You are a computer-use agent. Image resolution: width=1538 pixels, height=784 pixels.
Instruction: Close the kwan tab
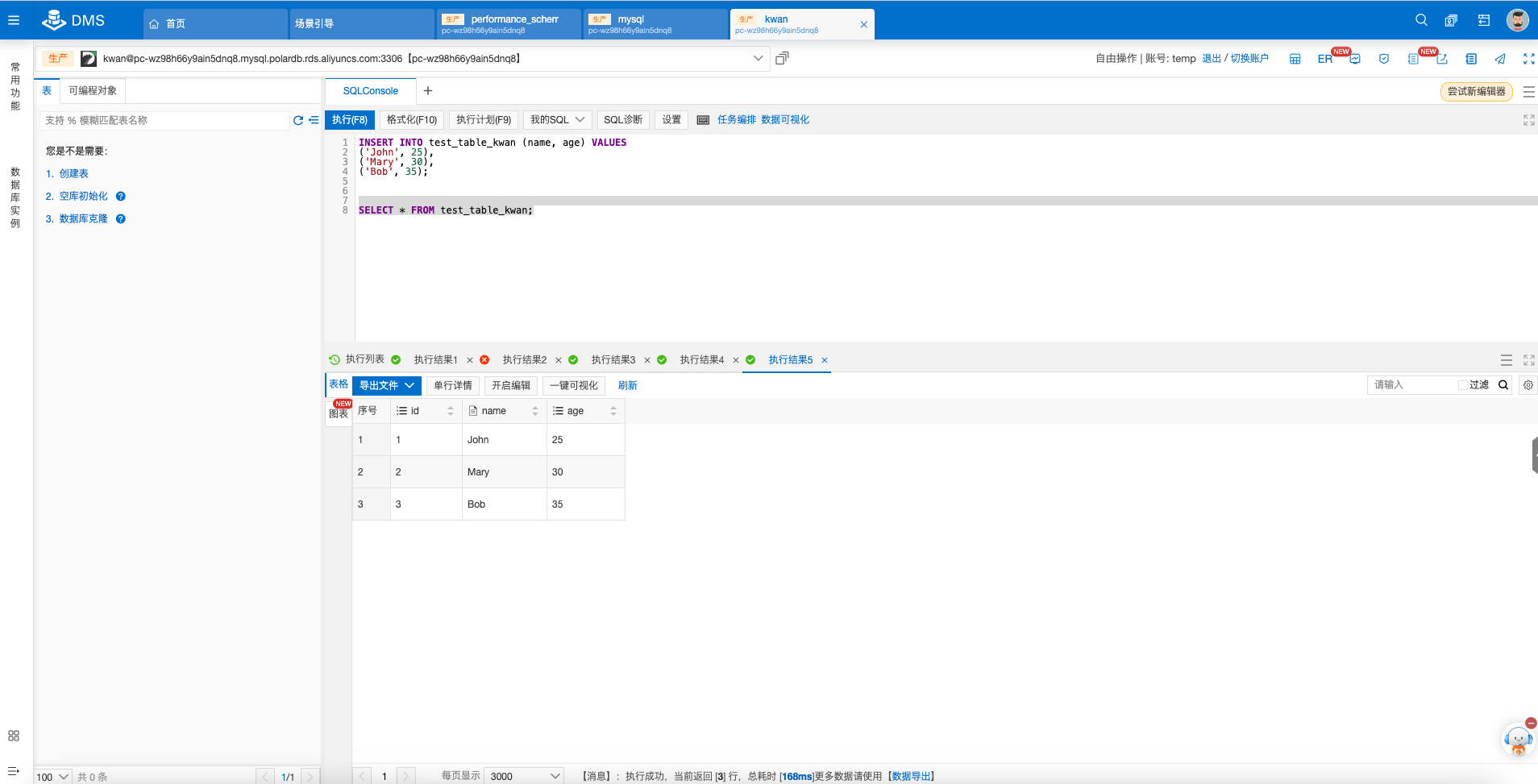[864, 25]
